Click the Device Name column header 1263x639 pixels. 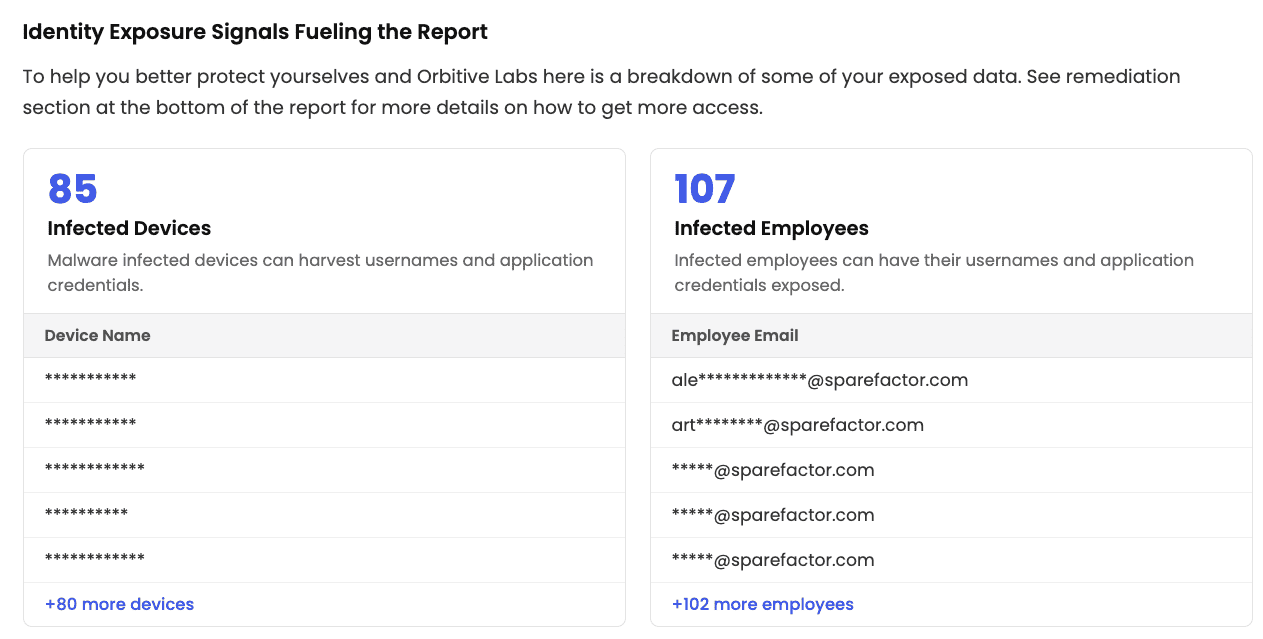click(x=97, y=335)
